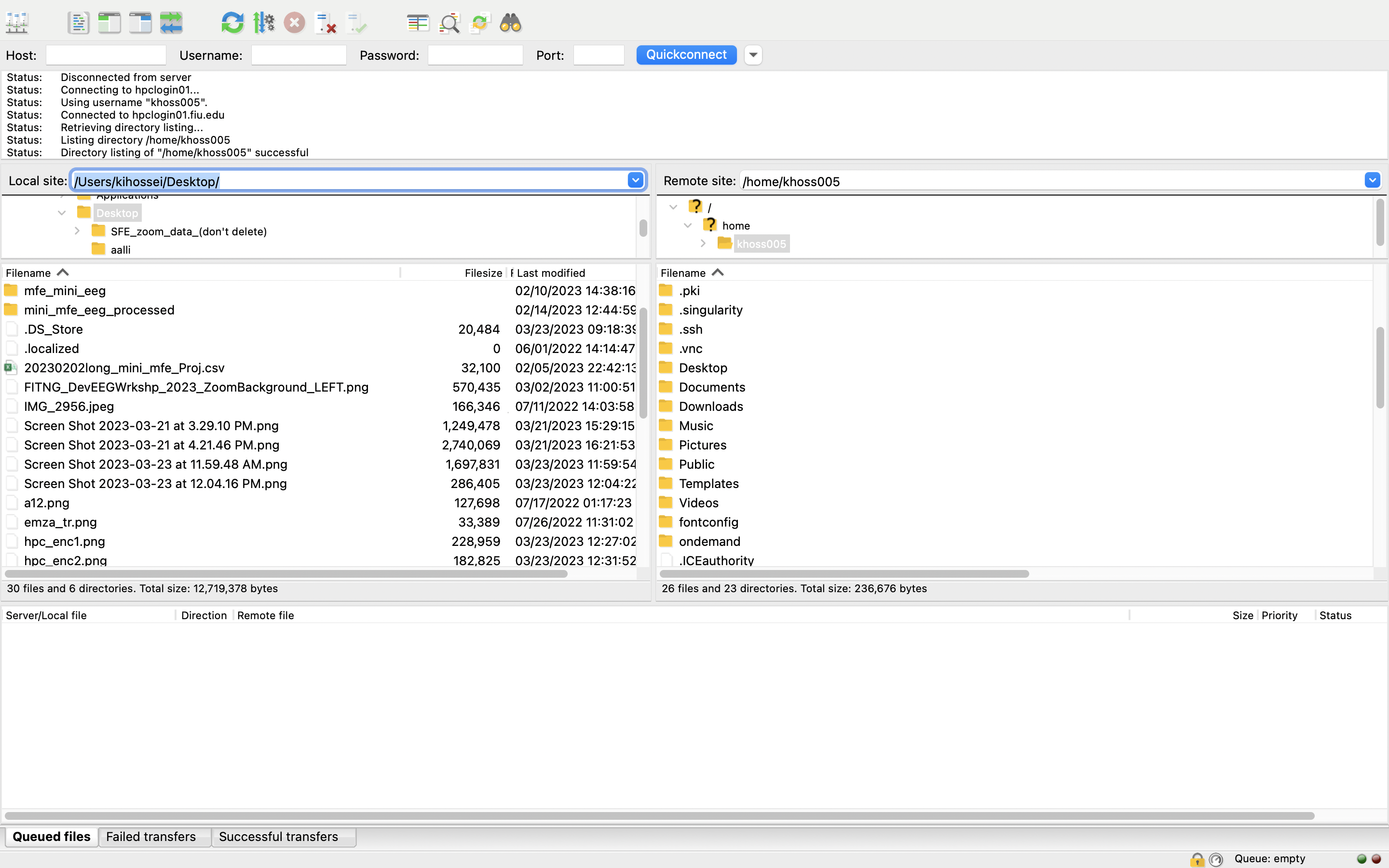Expand the khoss005 remote directory
Screen dimensions: 1389x868
pyautogui.click(x=702, y=244)
